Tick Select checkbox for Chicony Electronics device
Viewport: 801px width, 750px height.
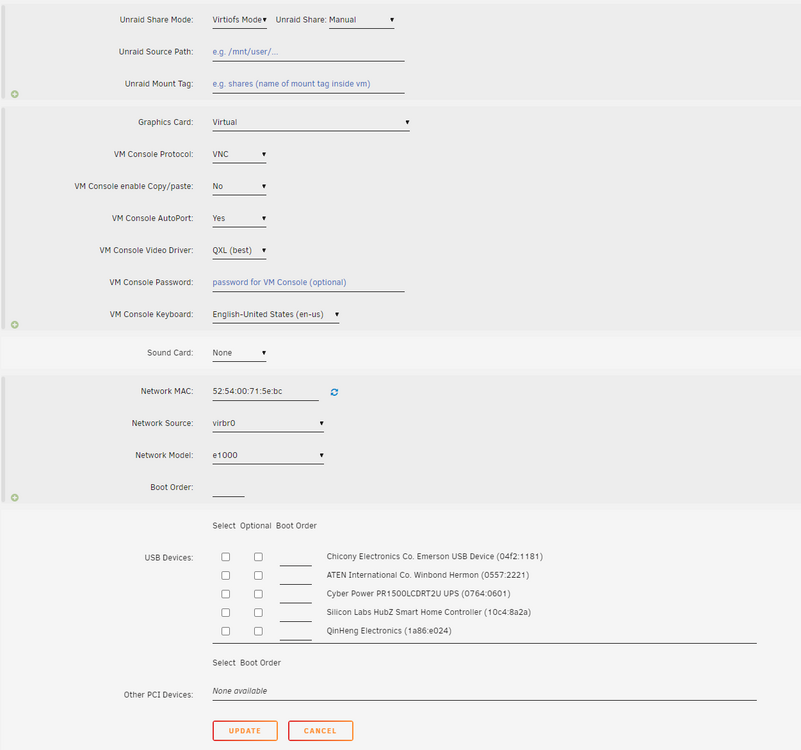(226, 557)
